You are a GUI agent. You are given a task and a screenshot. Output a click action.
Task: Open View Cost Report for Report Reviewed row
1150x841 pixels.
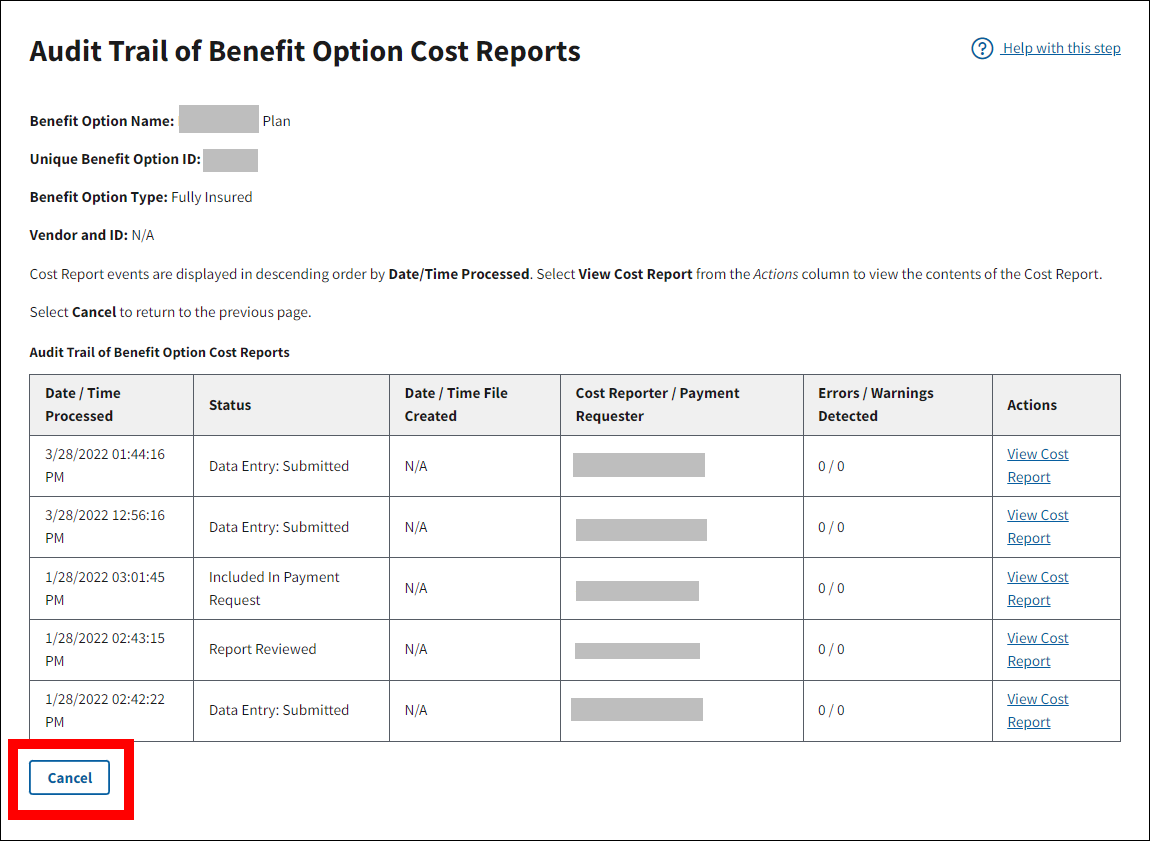1037,649
